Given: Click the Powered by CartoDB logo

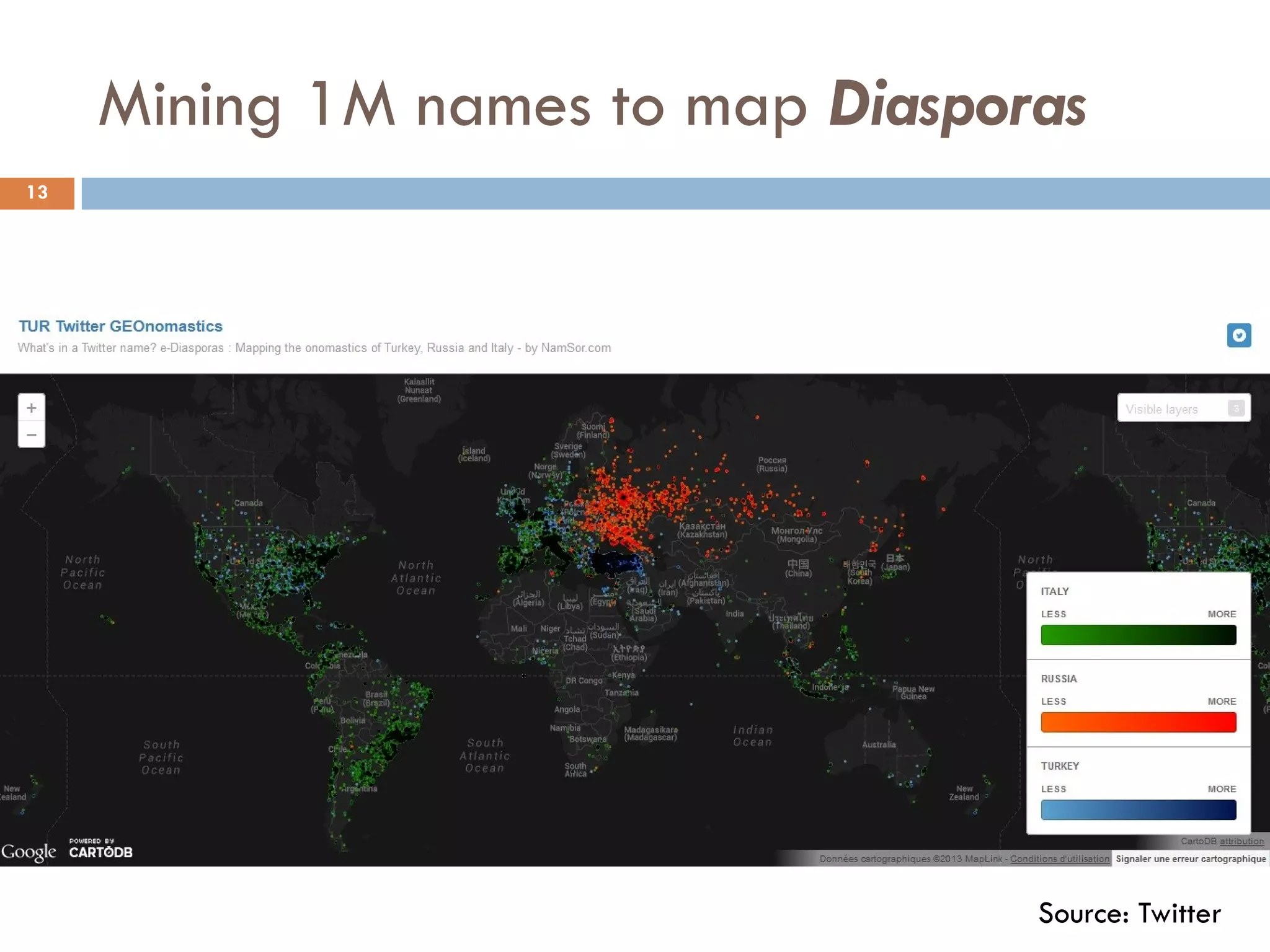Looking at the screenshot, I should [x=100, y=849].
